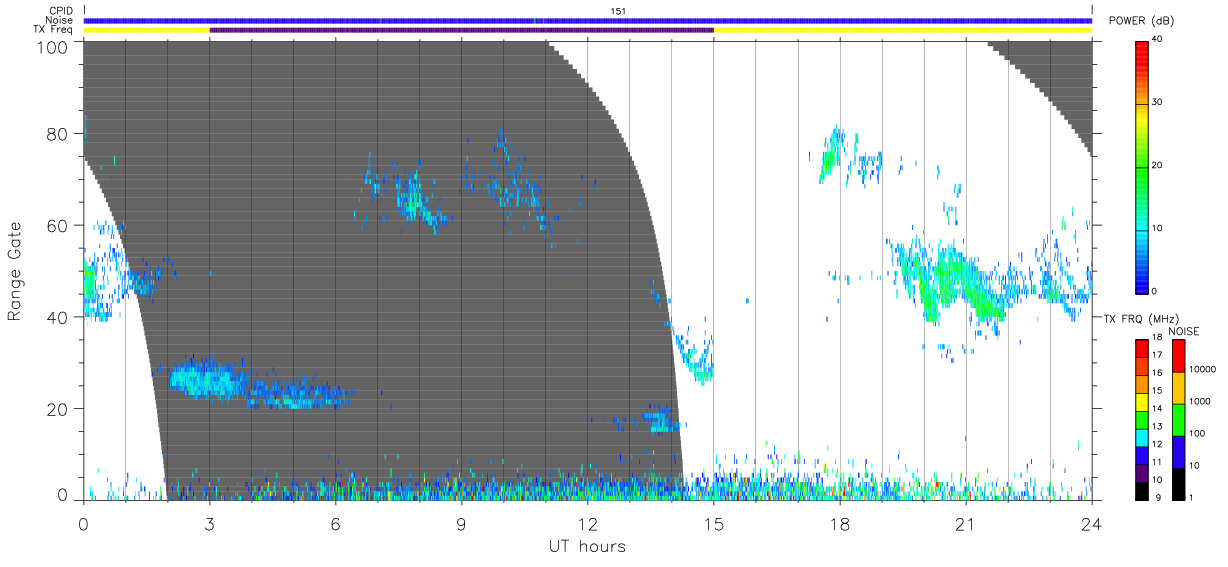The width and height of the screenshot is (1228, 567).
Task: Click the POWER (dB) colorbar title
Action: point(1143,21)
